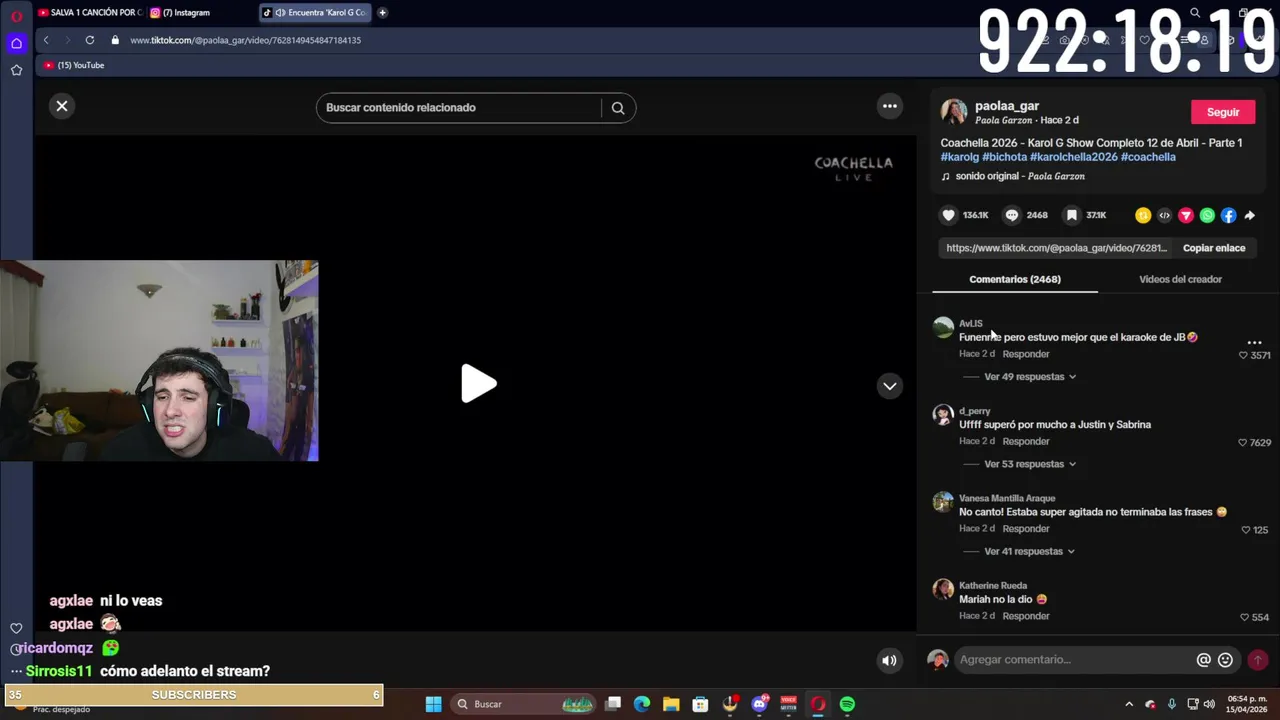Share the video to WhatsApp

point(1207,215)
